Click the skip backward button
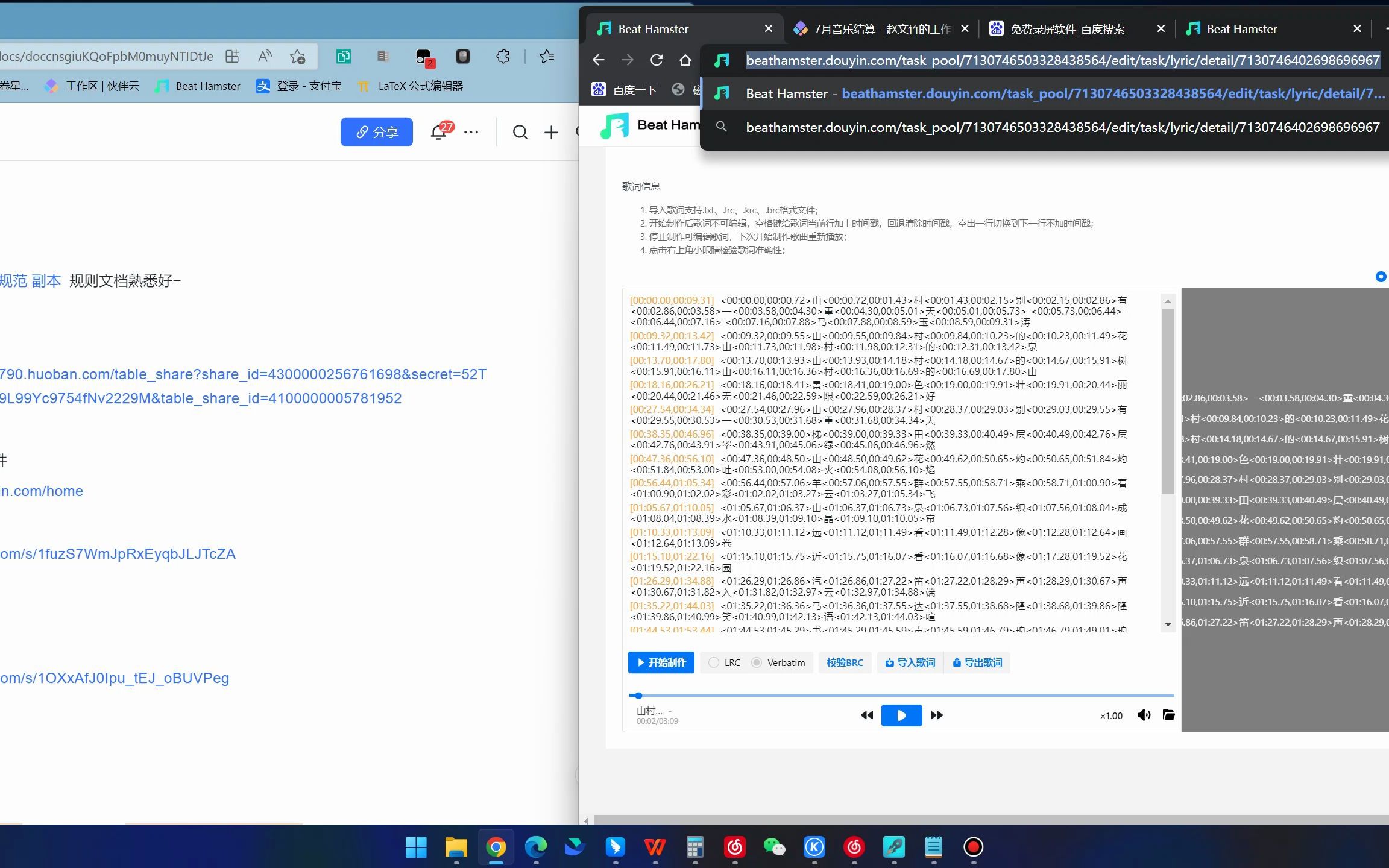This screenshot has height=868, width=1389. click(x=866, y=715)
